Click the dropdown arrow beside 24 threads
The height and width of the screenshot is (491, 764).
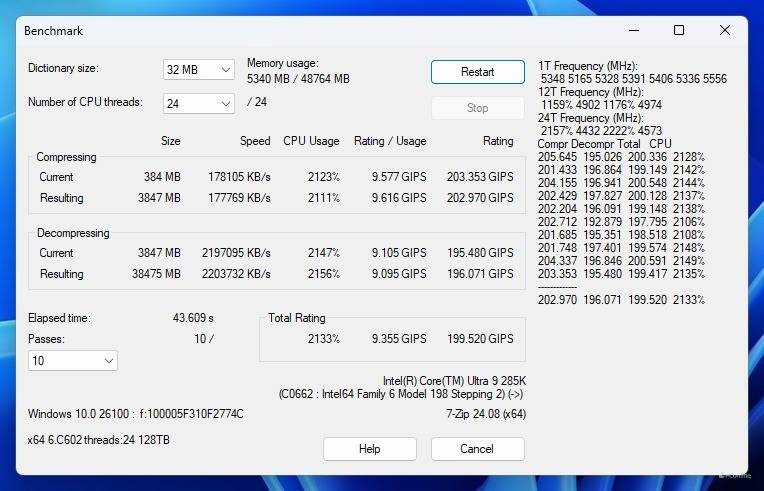(226, 103)
